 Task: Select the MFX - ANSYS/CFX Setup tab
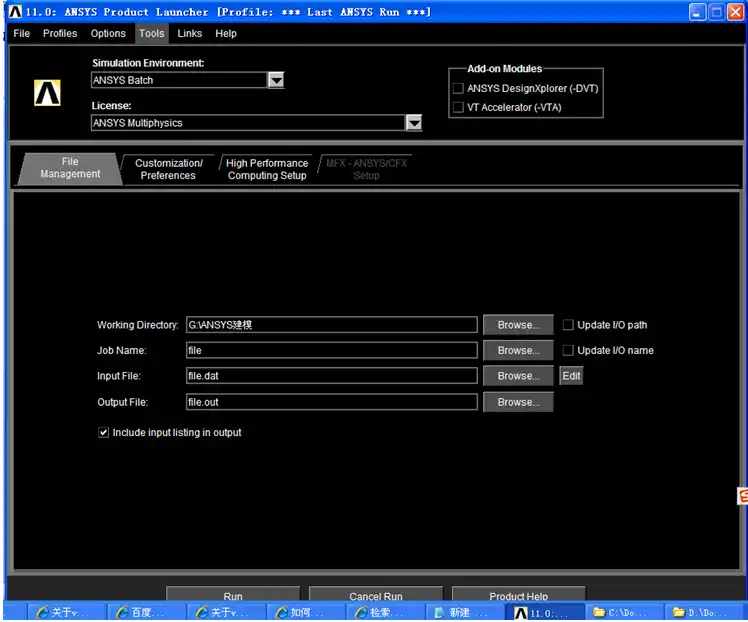(x=366, y=169)
